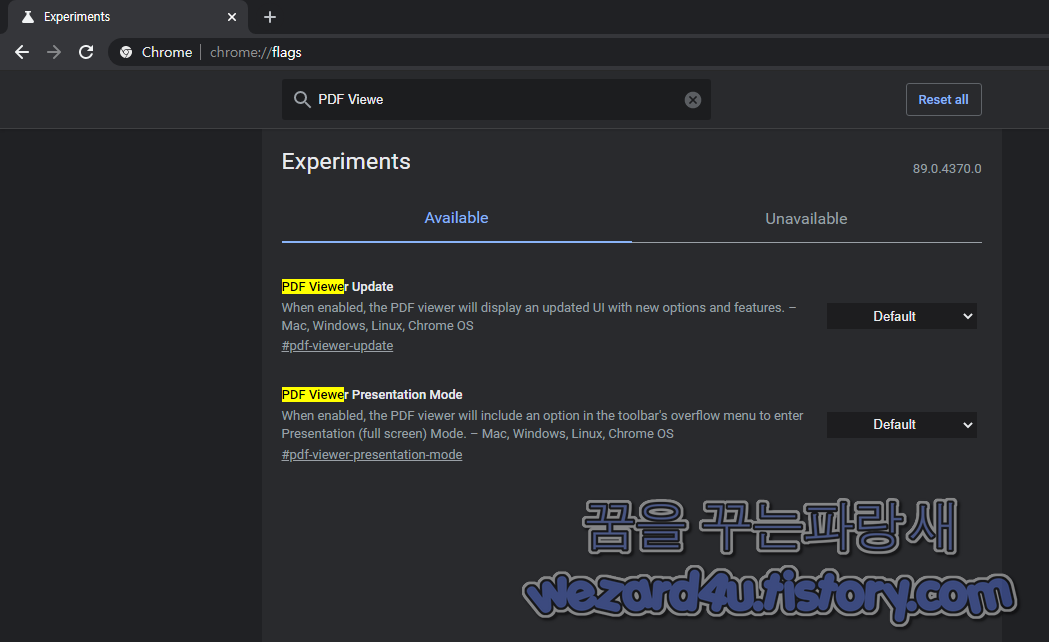Switch to the Available tab
This screenshot has height=642, width=1049.
456,218
